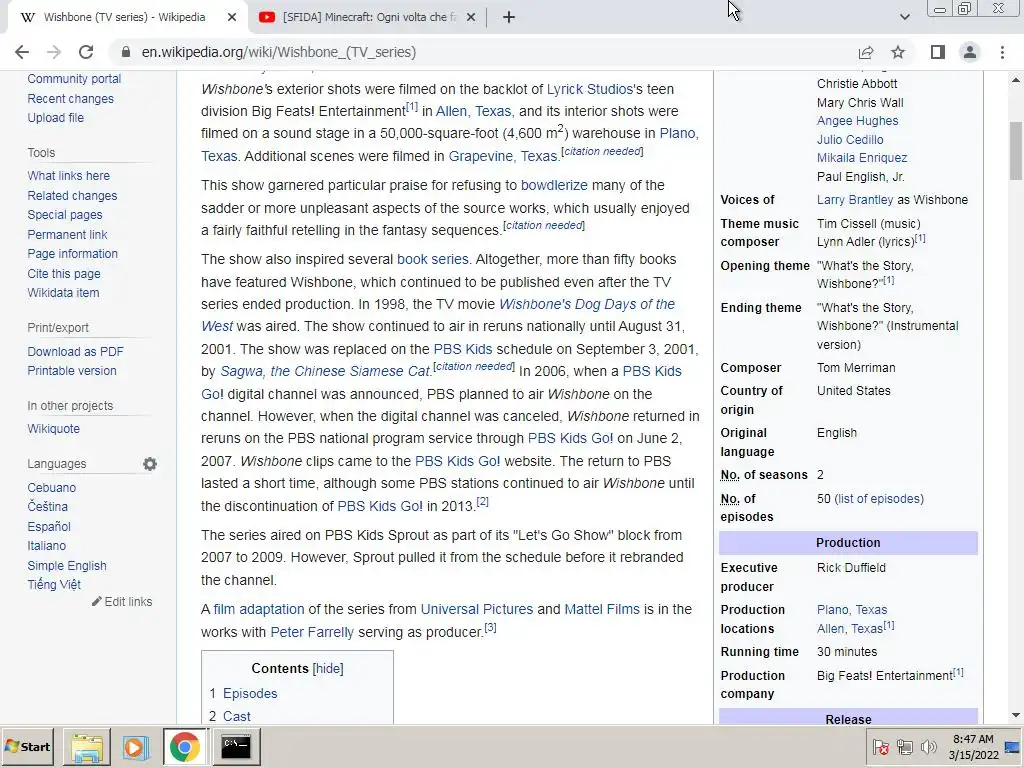The height and width of the screenshot is (768, 1024).
Task: Open Wishbone's Dog Days of the West link
Action: (x=586, y=304)
